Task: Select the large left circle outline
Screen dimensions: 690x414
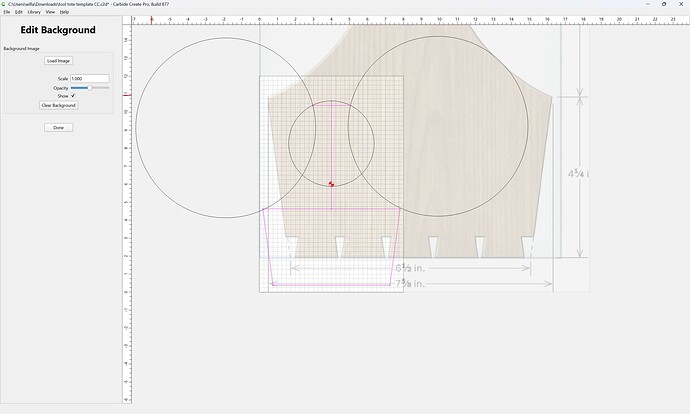Action: click(x=136, y=128)
